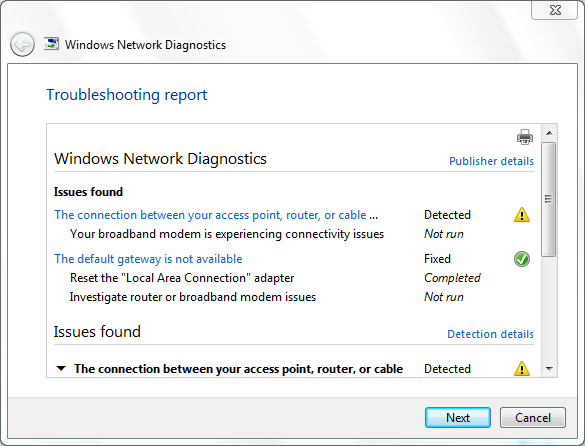Click the report scrollbar down arrow
Screen dimensions: 585x446
pos(549,369)
